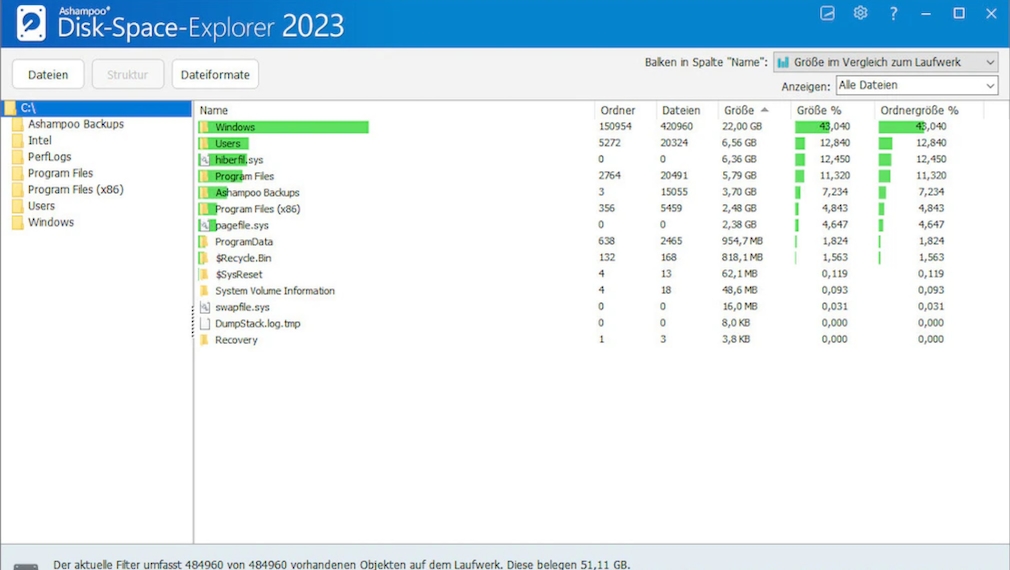Open the Anzeigen Alle Dateien dropdown

pyautogui.click(x=917, y=85)
